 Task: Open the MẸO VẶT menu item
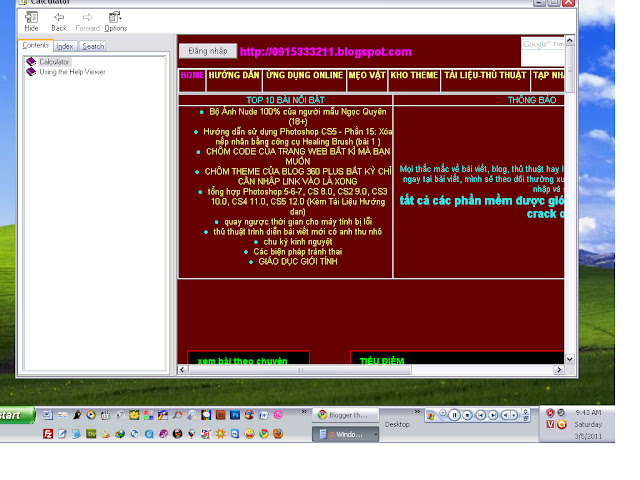(x=367, y=75)
